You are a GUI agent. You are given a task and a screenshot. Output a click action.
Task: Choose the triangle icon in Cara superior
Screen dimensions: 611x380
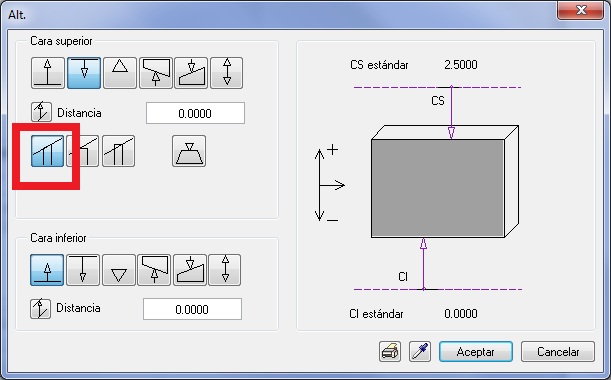pos(120,73)
